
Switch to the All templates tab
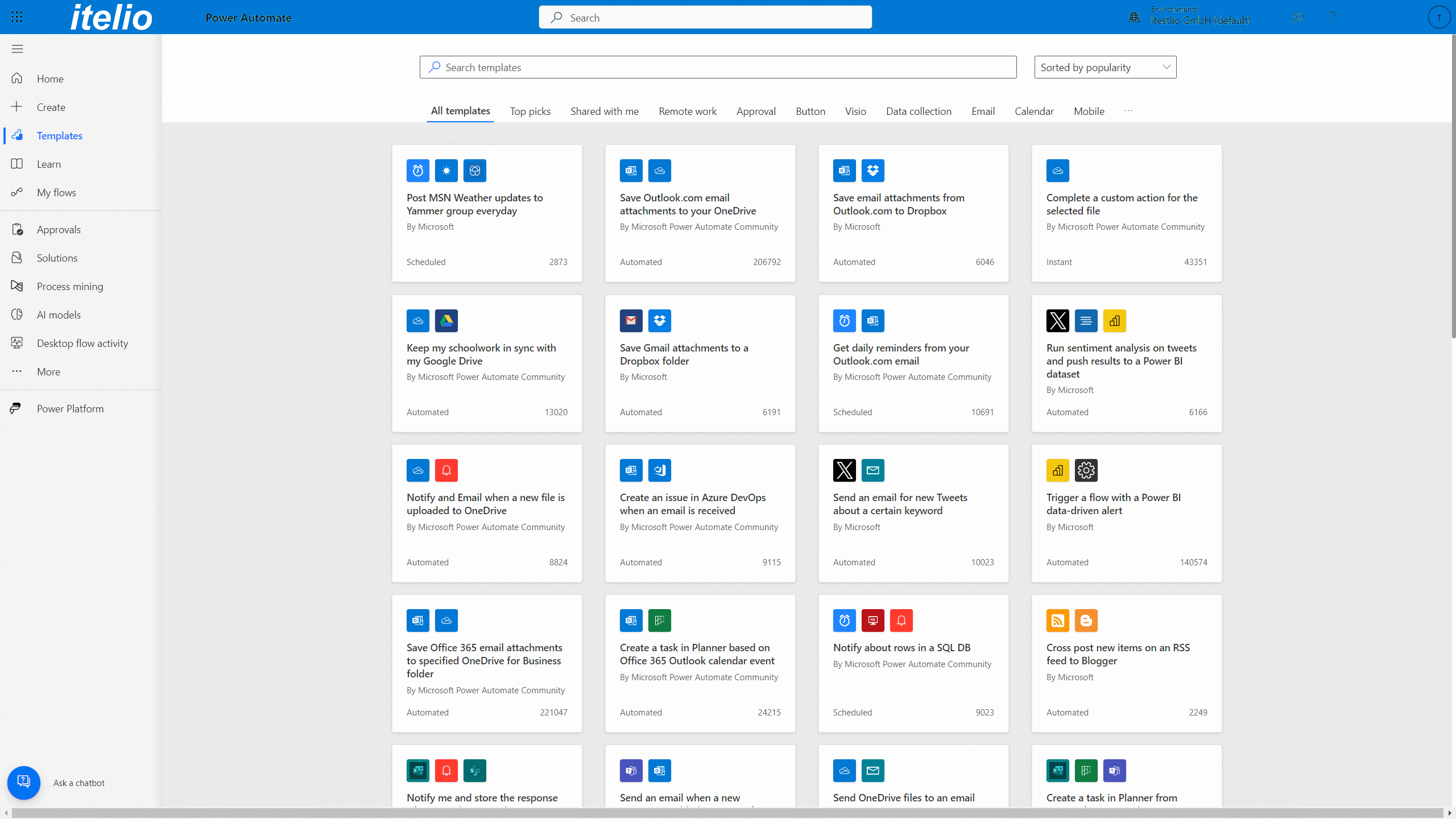pyautogui.click(x=460, y=111)
